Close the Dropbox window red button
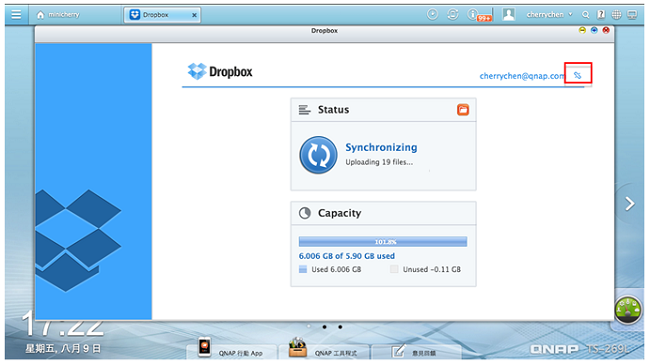The image size is (650, 364). [606, 30]
